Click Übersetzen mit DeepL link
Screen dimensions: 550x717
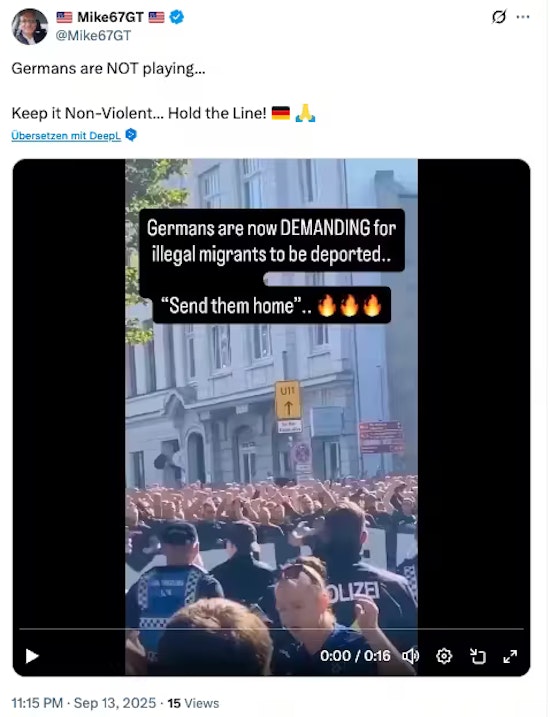click(x=66, y=136)
